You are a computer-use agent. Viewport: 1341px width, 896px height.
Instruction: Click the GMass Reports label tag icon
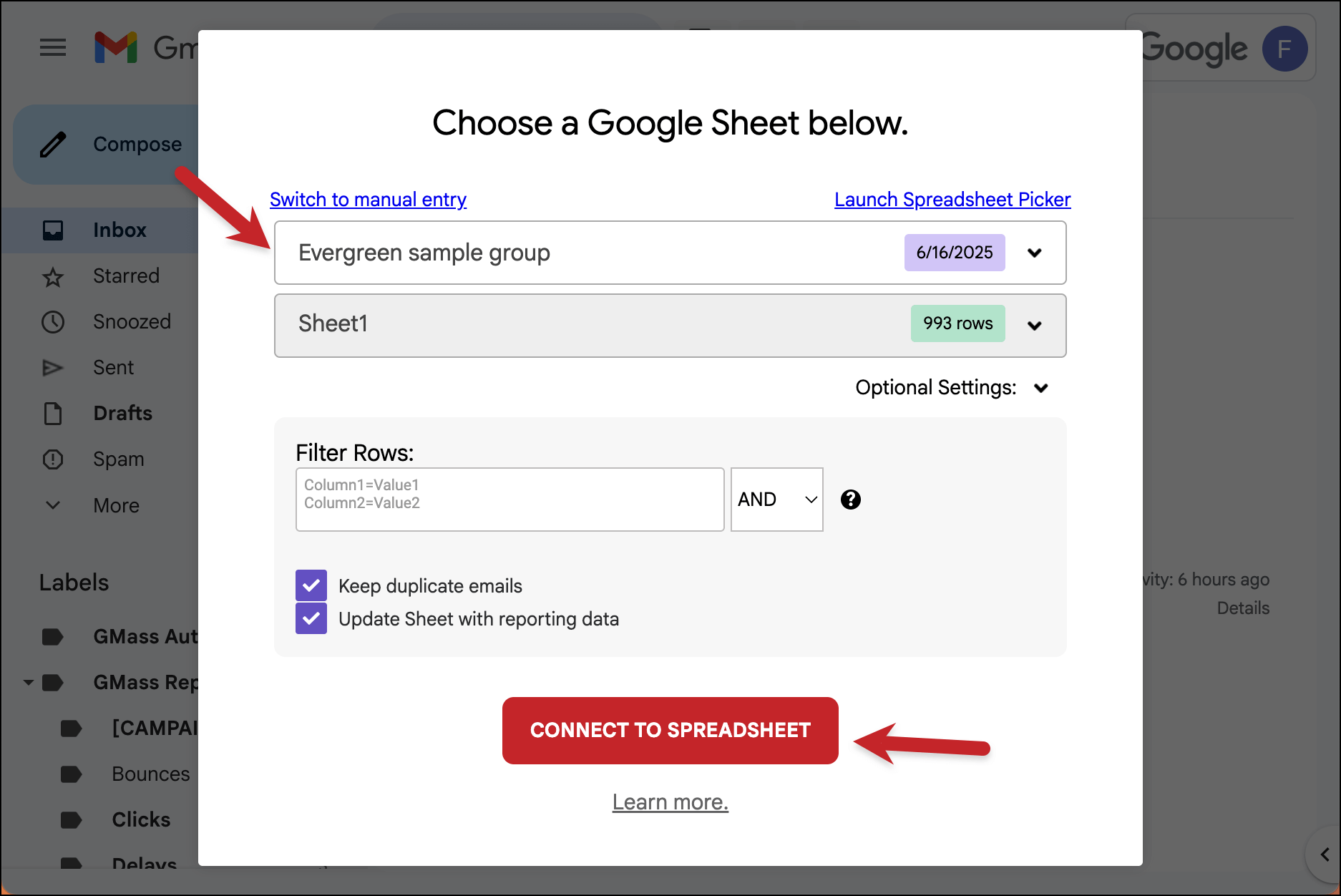point(53,683)
